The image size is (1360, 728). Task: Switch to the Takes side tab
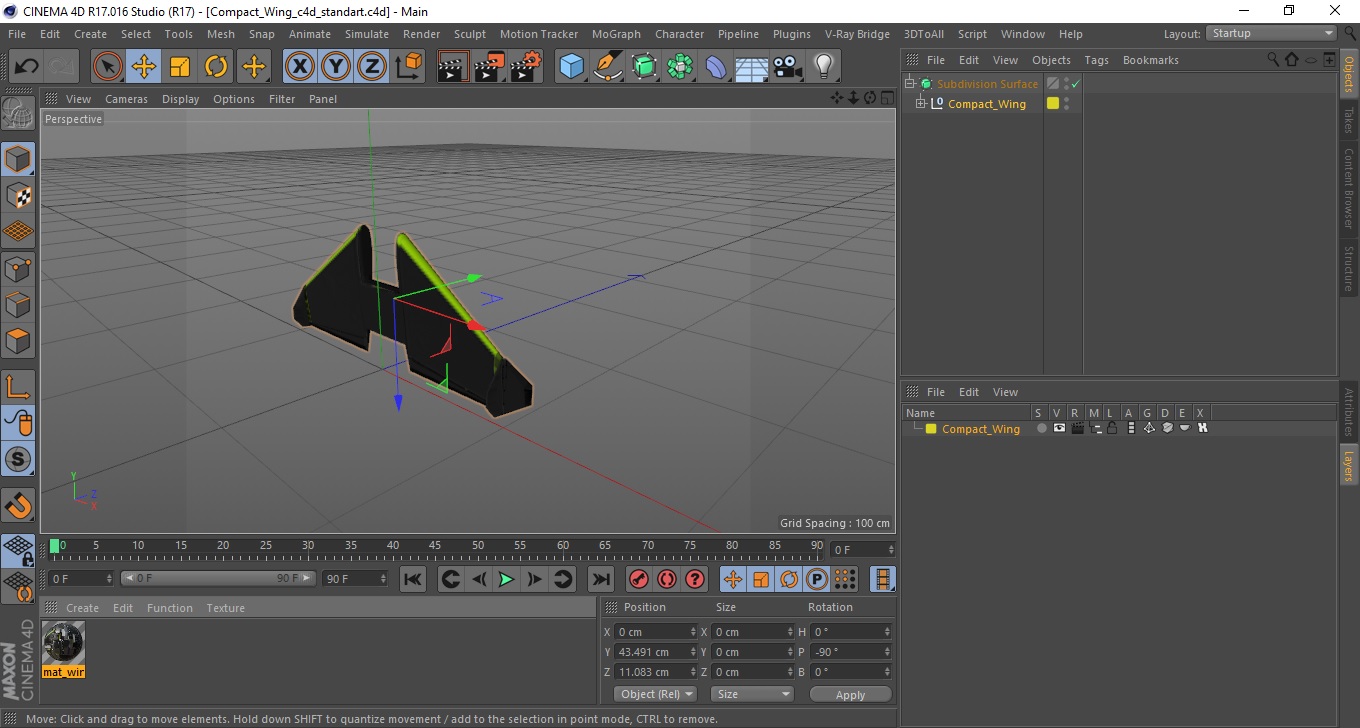coord(1349,120)
